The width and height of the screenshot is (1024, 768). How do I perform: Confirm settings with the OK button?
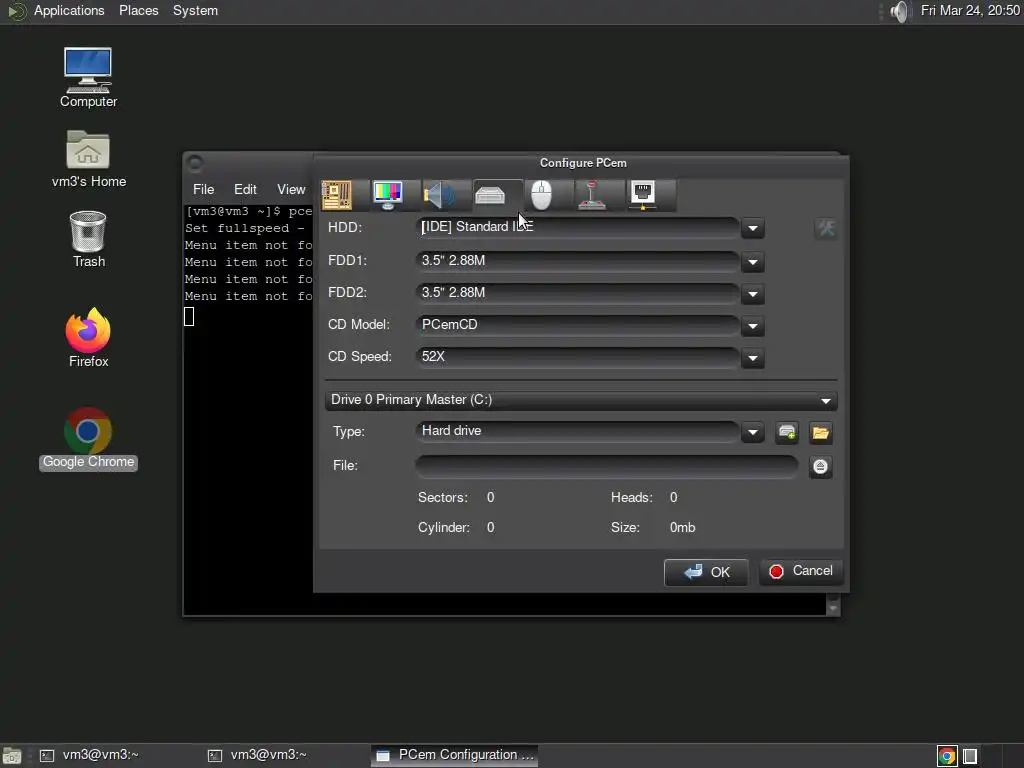(706, 572)
